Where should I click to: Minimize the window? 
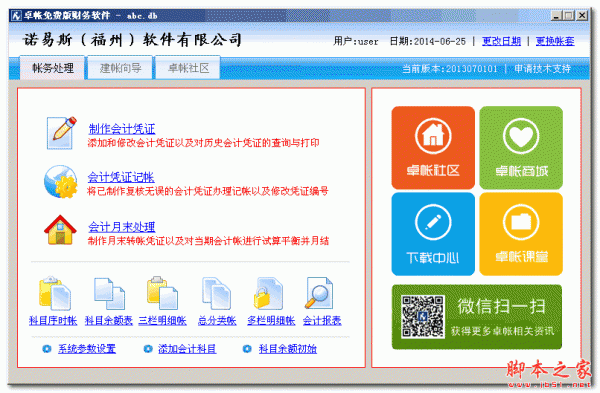click(x=556, y=16)
